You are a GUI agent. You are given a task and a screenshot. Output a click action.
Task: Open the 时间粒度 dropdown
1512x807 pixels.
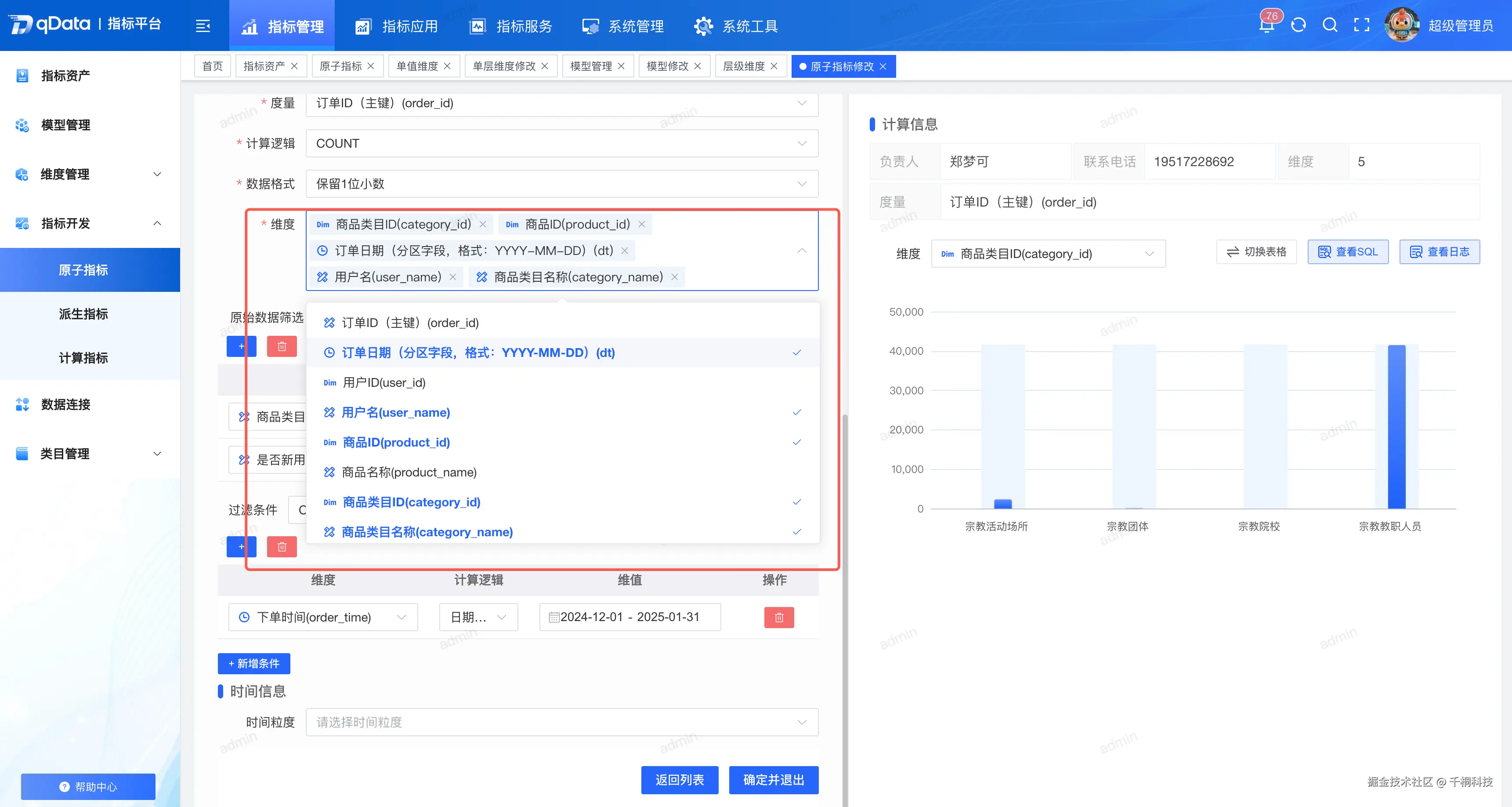(561, 722)
